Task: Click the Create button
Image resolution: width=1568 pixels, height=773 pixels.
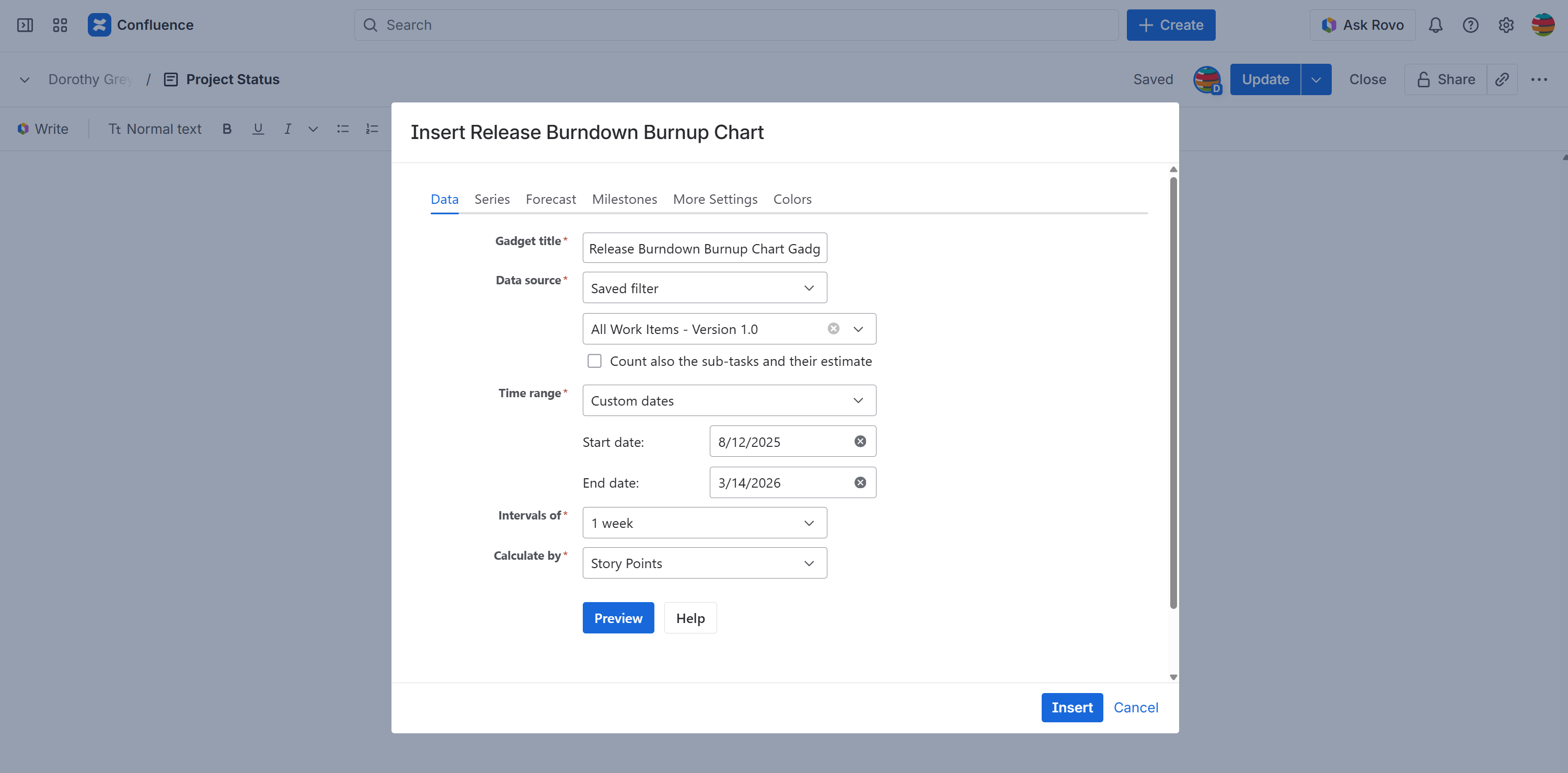Action: (1171, 25)
